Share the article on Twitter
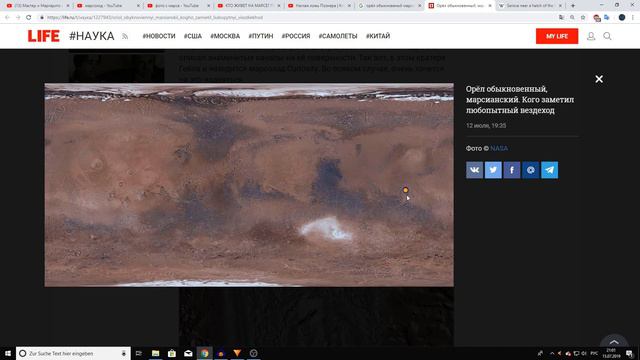 coord(493,170)
